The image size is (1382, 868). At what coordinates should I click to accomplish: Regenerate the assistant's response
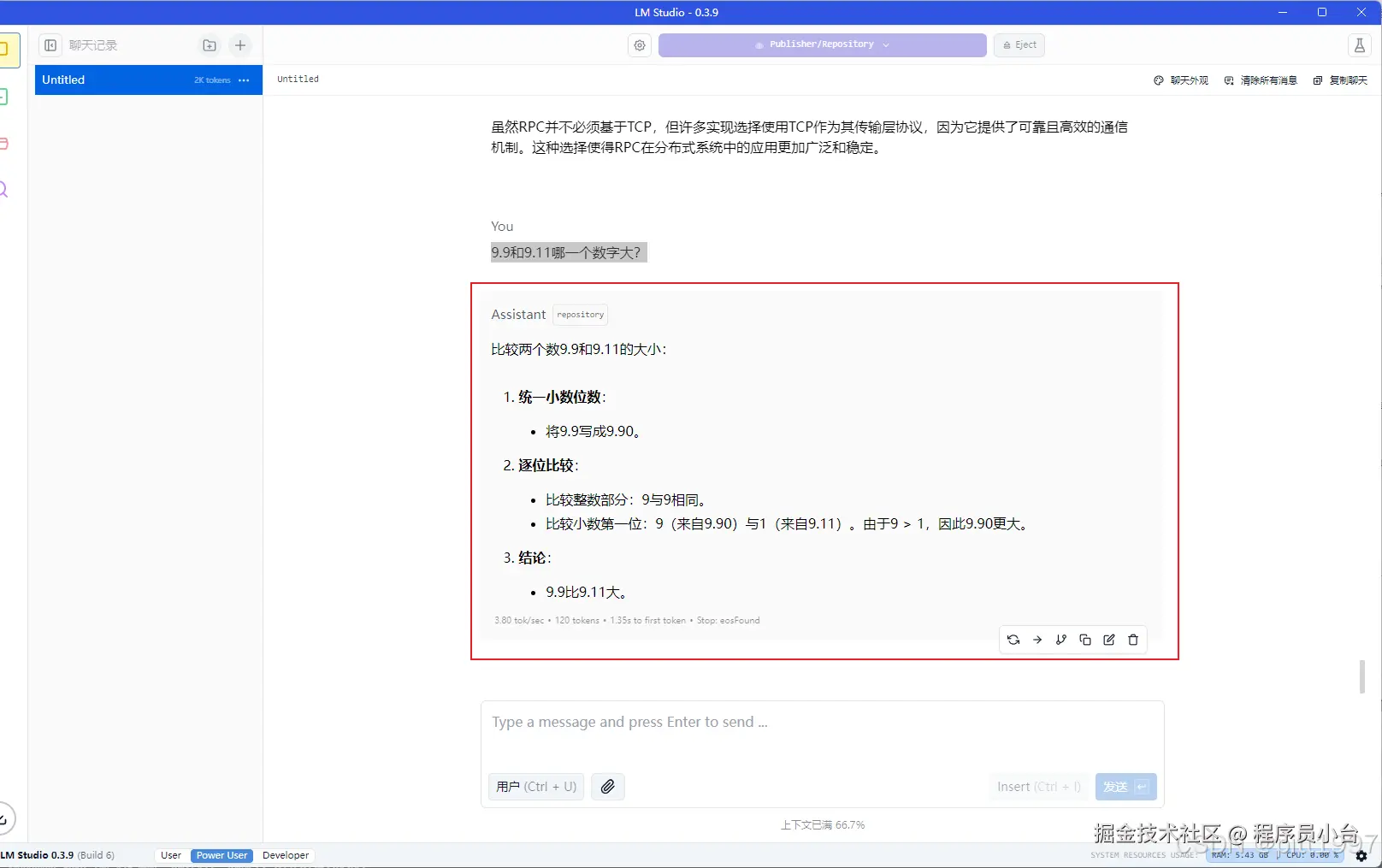point(1013,640)
